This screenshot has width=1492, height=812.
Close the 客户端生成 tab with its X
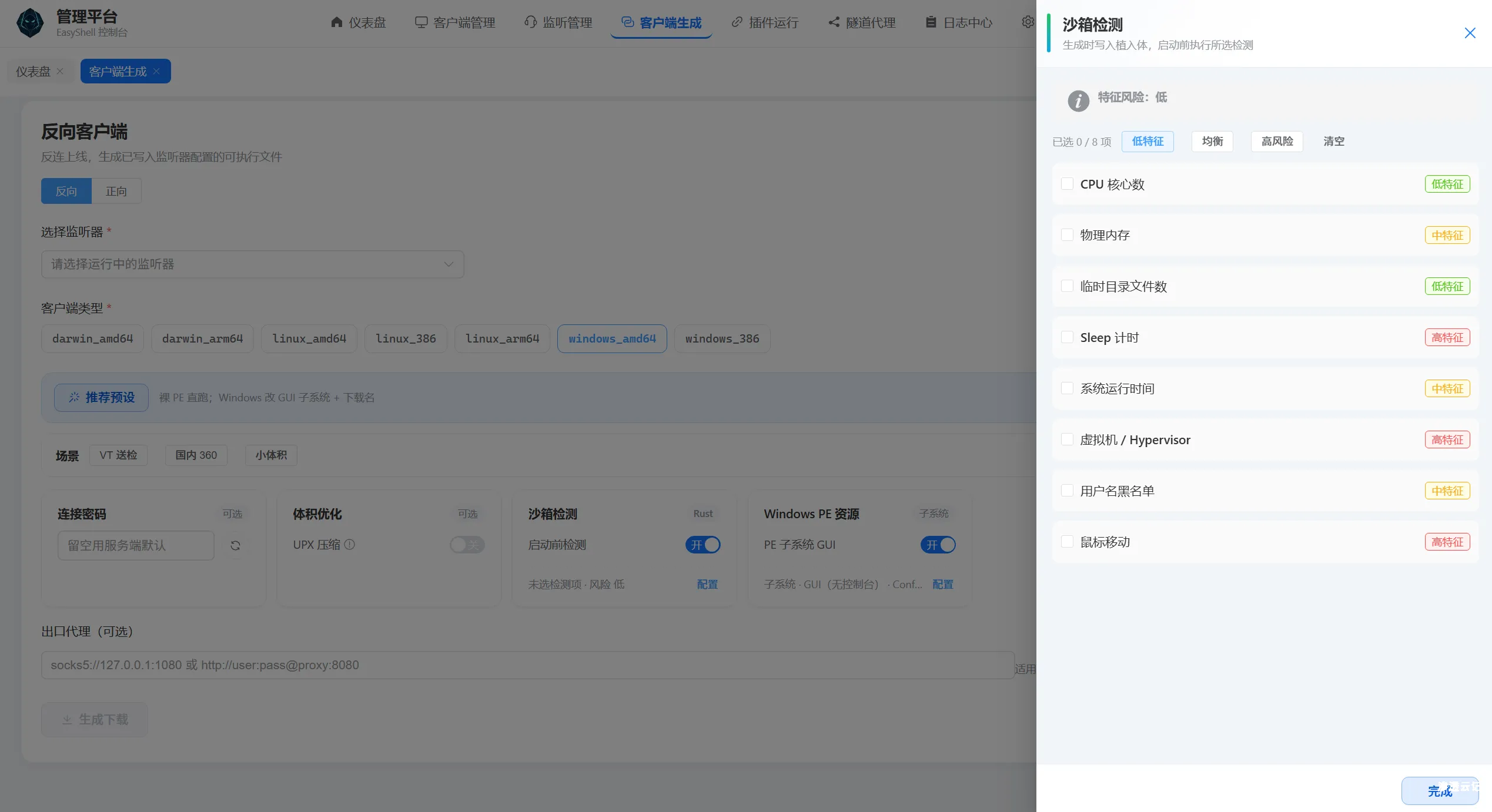click(156, 71)
